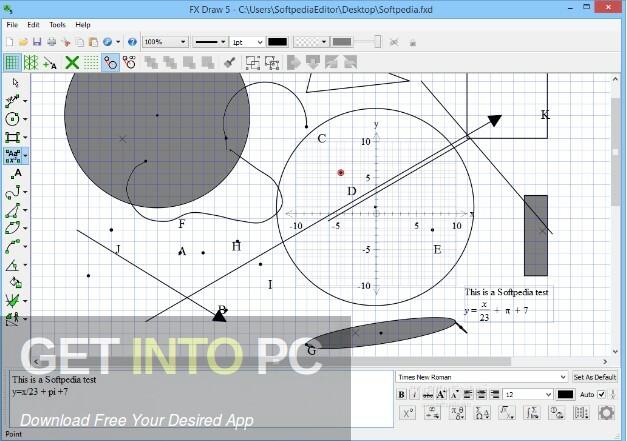Click the blue help question mark icon
The width and height of the screenshot is (627, 441).
point(132,42)
